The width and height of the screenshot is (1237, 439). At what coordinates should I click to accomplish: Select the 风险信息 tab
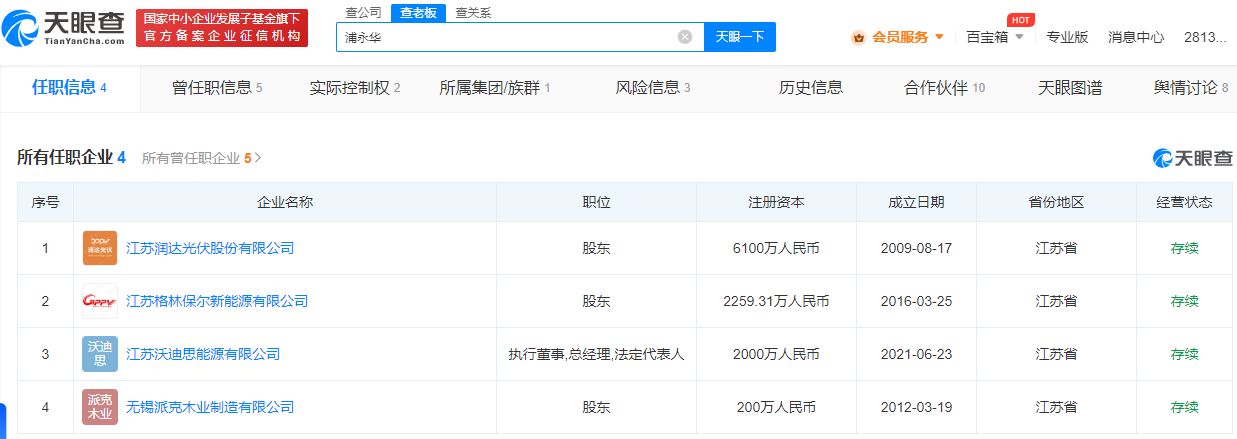point(653,88)
